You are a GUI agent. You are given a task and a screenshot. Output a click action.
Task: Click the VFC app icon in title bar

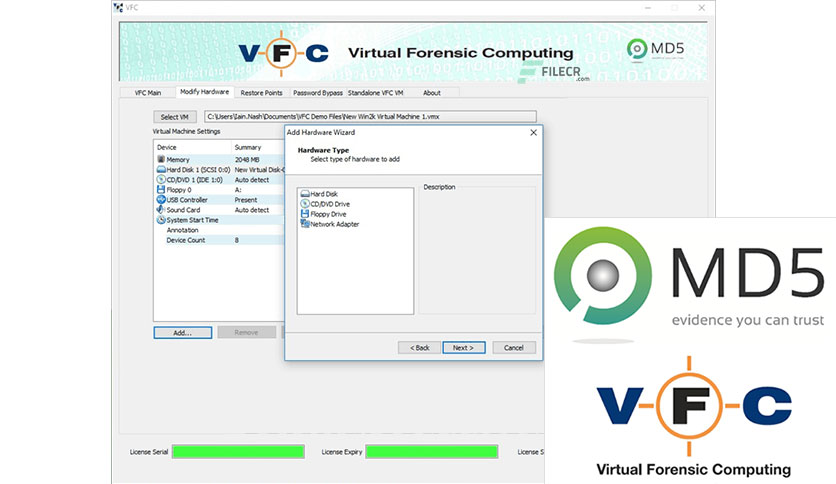pyautogui.click(x=118, y=7)
